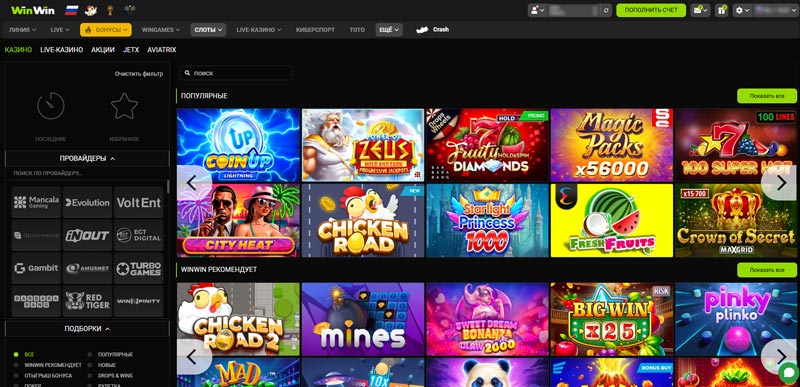This screenshot has width=800, height=387.
Task: Select the НОВЫЕ collection filter
Action: [102, 365]
